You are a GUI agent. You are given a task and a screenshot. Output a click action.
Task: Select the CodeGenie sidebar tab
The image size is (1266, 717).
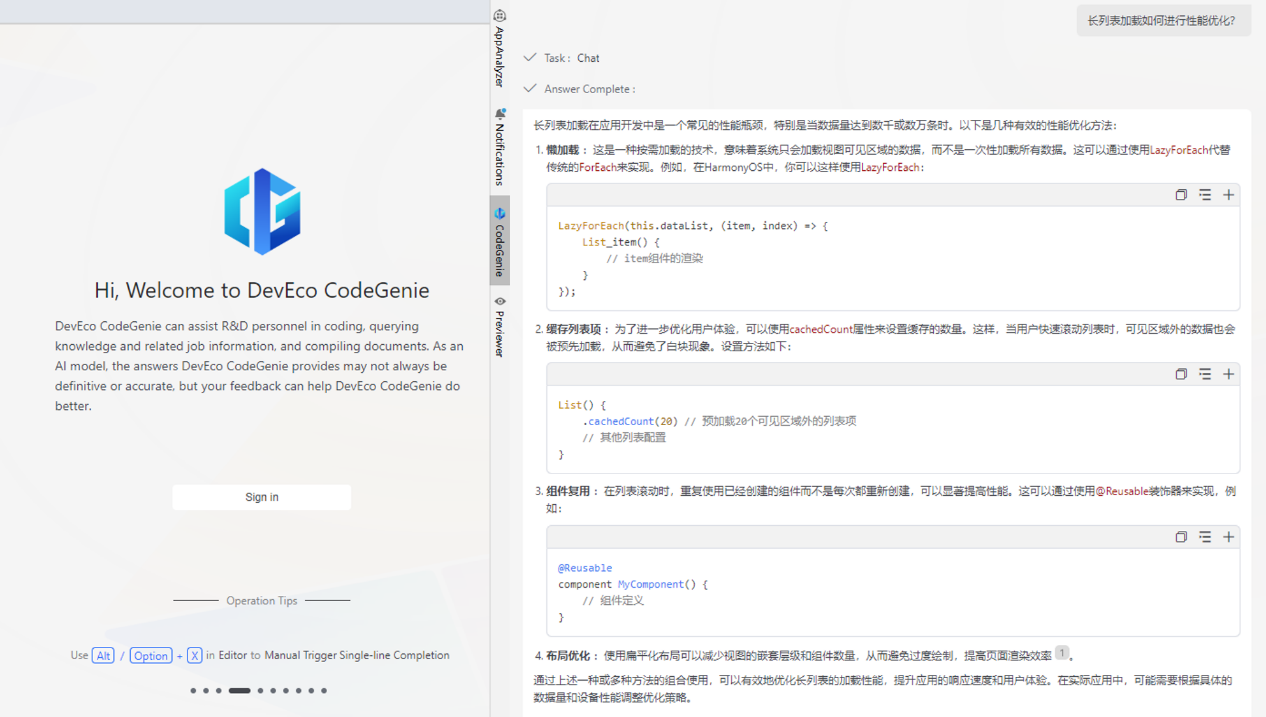[x=500, y=241]
